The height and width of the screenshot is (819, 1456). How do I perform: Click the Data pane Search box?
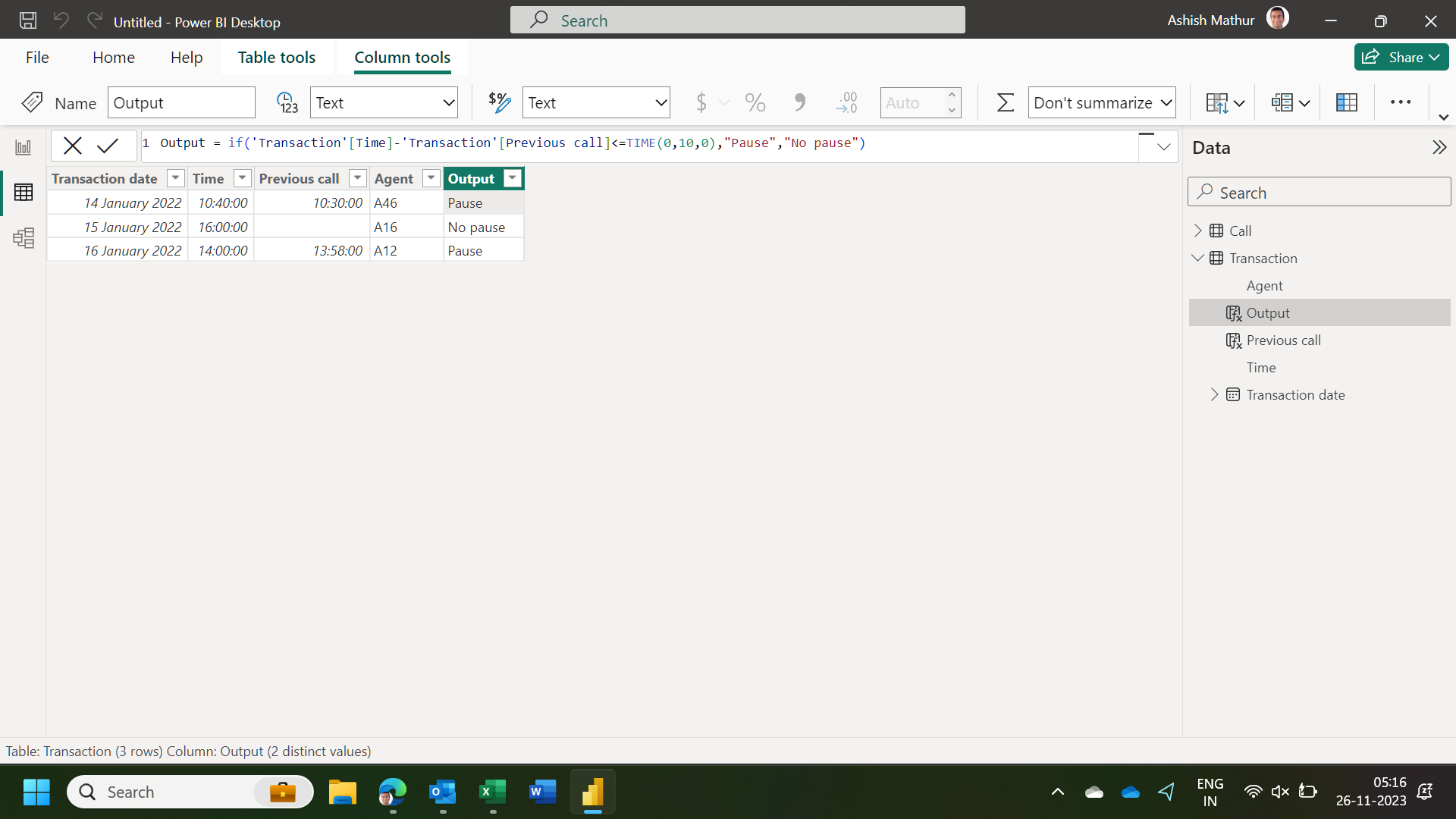(x=1319, y=192)
